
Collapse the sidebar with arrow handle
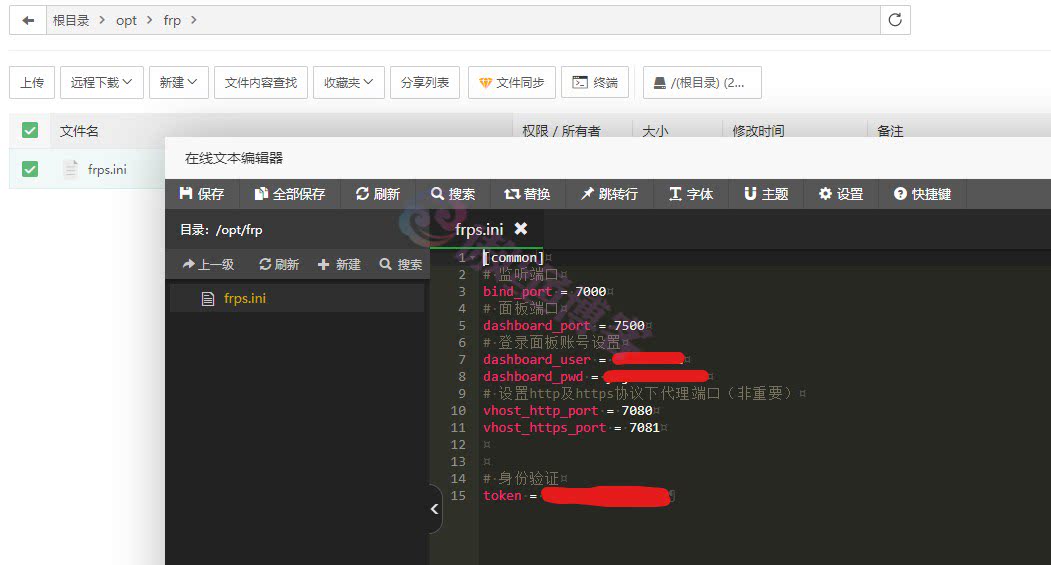(435, 509)
